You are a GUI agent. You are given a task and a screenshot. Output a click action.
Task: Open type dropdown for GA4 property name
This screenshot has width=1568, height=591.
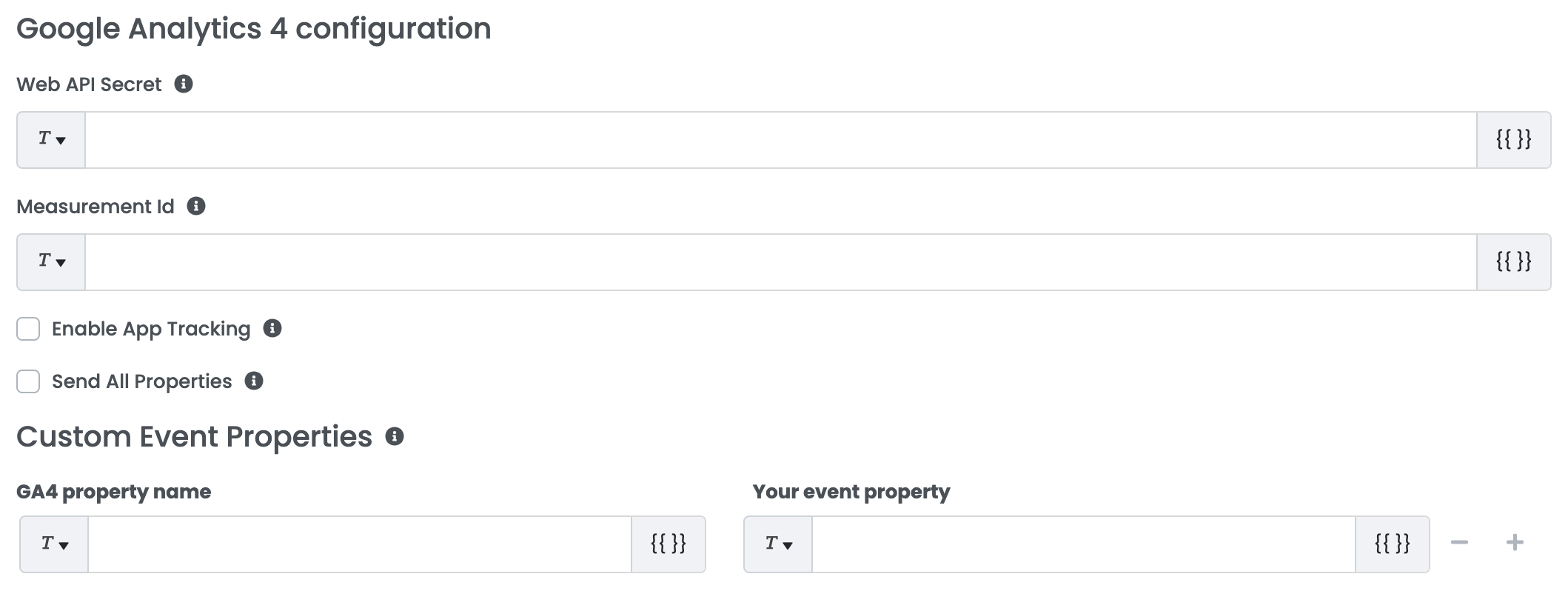[55, 544]
